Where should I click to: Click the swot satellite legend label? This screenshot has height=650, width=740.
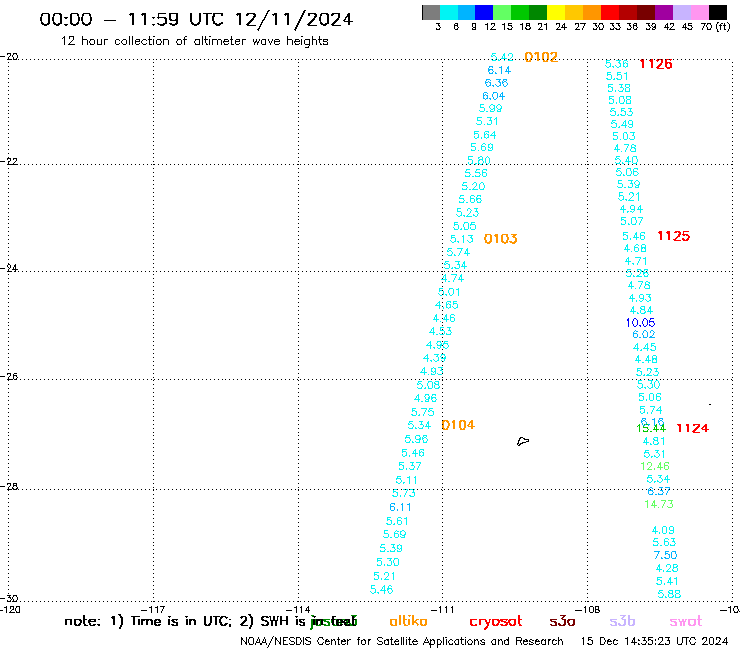click(x=686, y=621)
